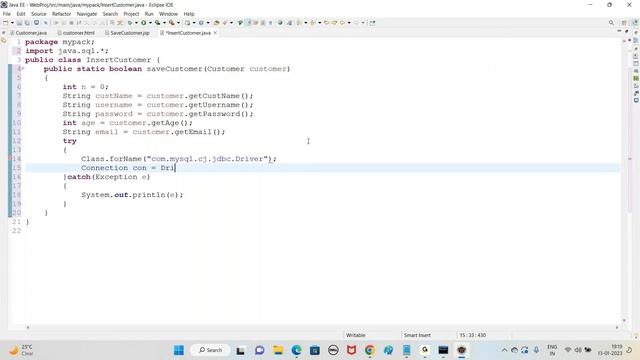The height and width of the screenshot is (360, 640).
Task: Open the weather widget showing 25°C
Action: click(x=21, y=350)
